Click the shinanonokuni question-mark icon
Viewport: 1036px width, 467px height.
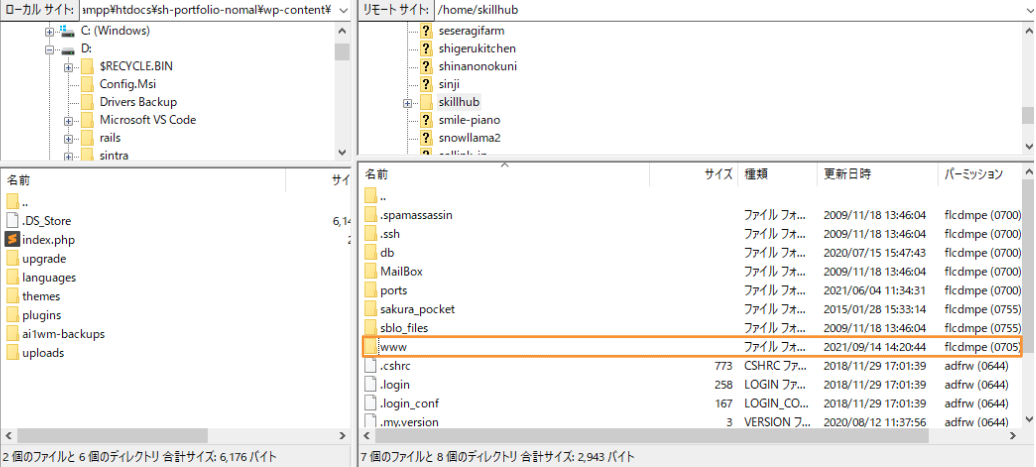coord(426,66)
